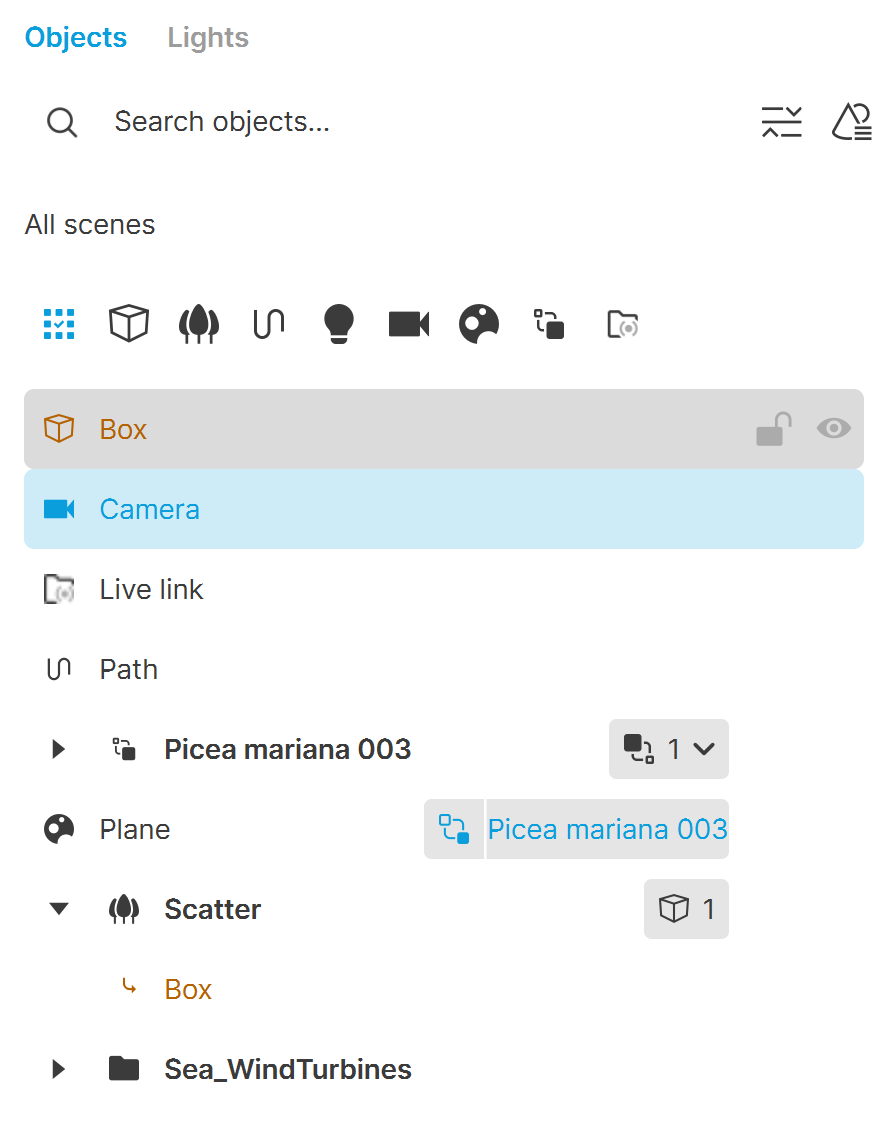Filter list by instance groups icon
Image resolution: width=884 pixels, height=1131 pixels.
pyautogui.click(x=549, y=324)
